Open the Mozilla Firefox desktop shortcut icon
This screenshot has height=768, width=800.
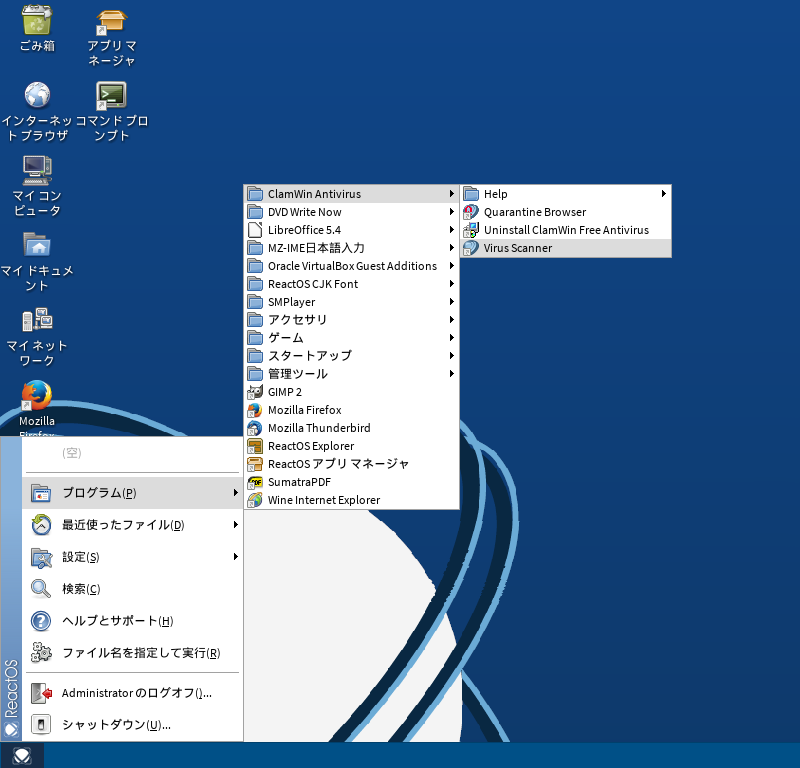(36, 395)
